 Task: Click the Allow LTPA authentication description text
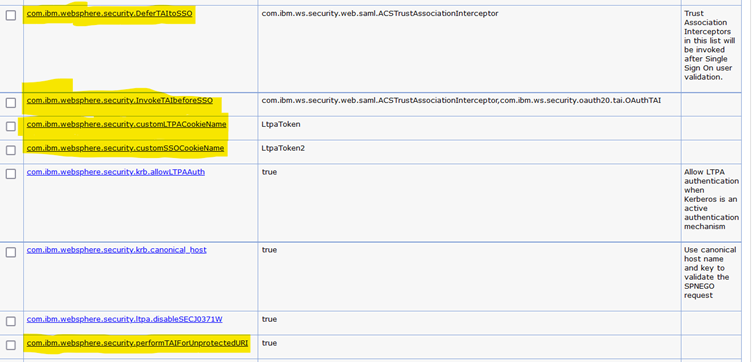coord(712,199)
